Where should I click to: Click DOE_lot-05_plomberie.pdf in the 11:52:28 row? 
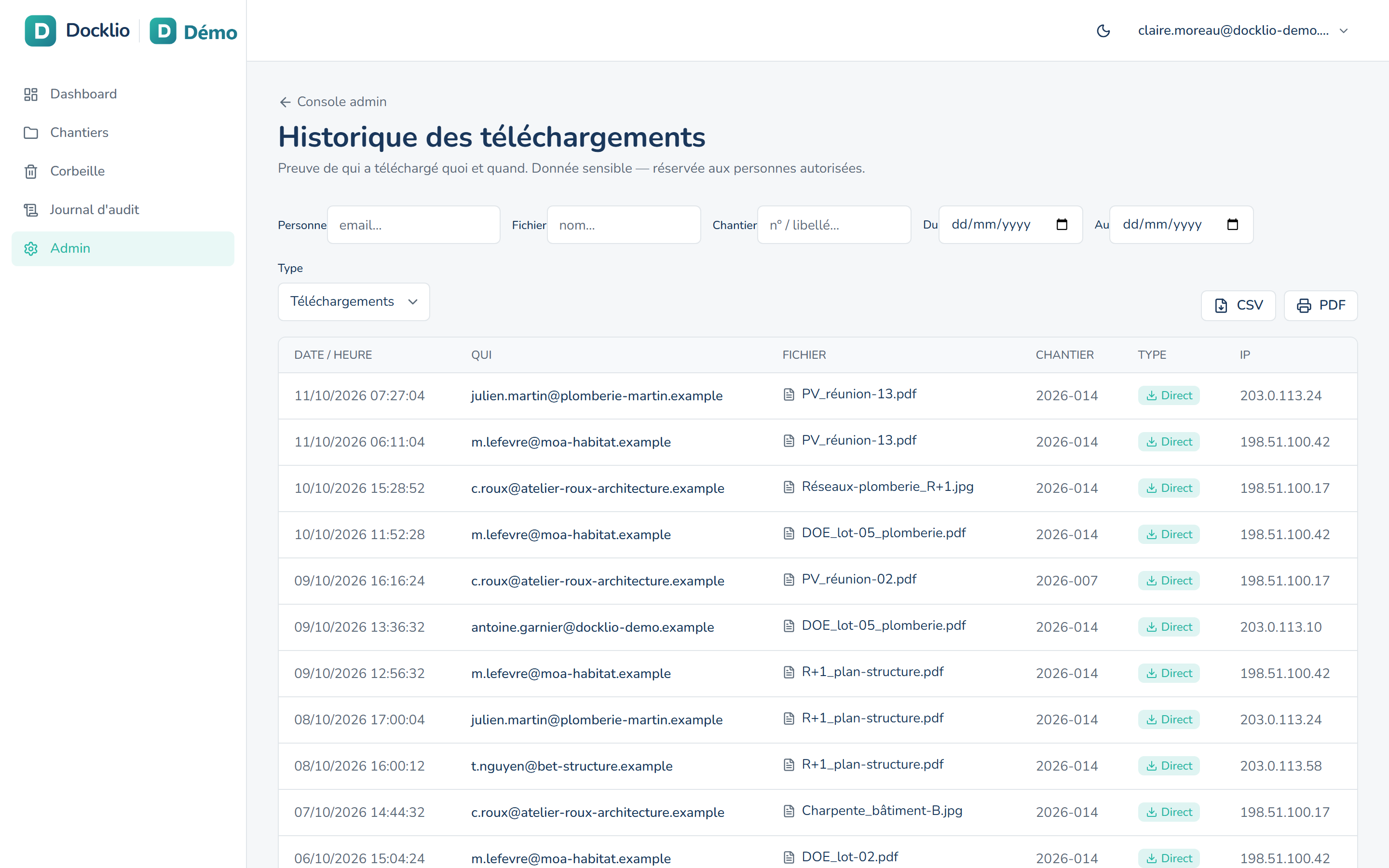[884, 533]
